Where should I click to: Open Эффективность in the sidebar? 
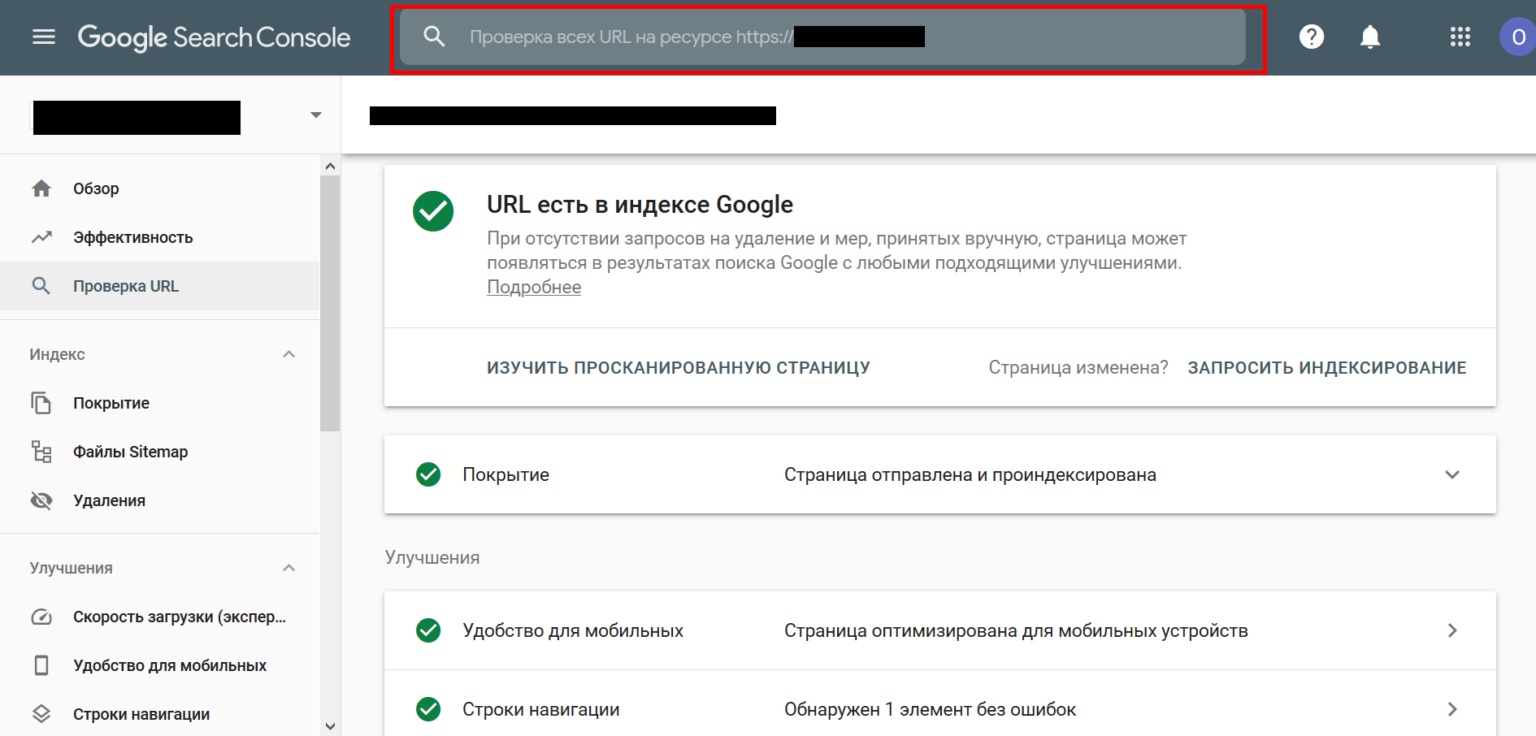tap(132, 238)
